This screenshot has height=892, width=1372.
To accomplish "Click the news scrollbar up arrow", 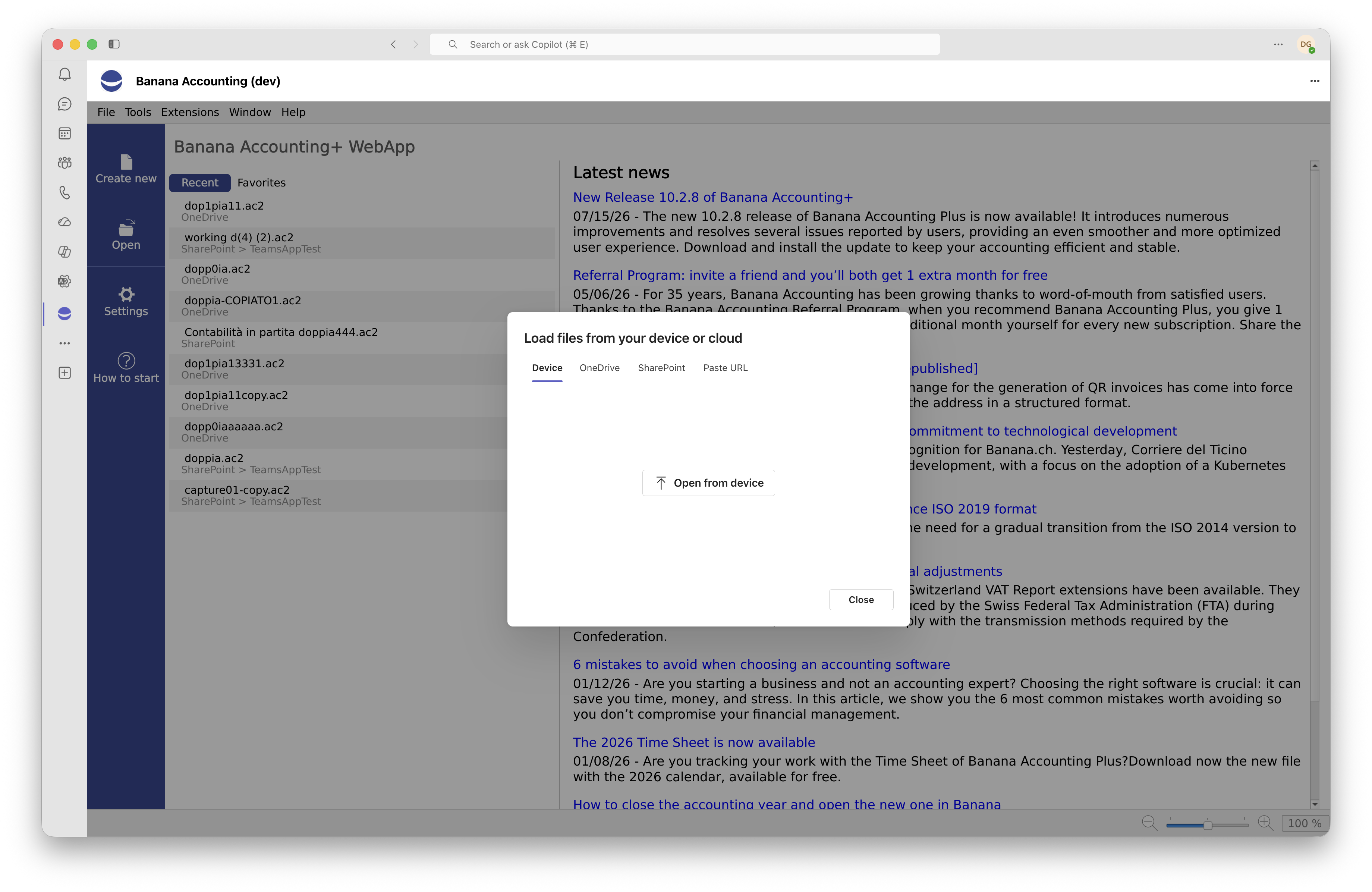I will tap(1314, 166).
